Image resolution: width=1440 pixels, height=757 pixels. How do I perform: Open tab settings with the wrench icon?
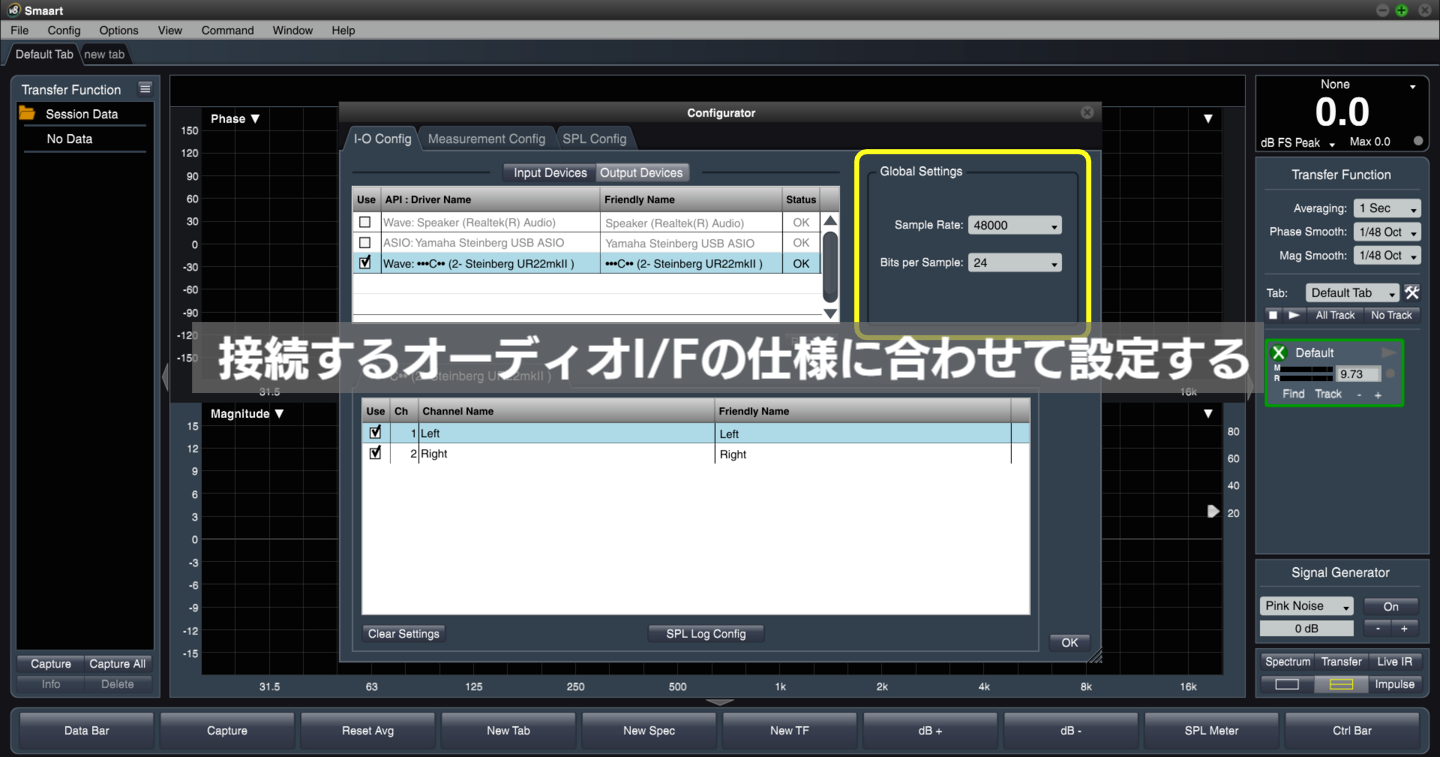tap(1413, 293)
